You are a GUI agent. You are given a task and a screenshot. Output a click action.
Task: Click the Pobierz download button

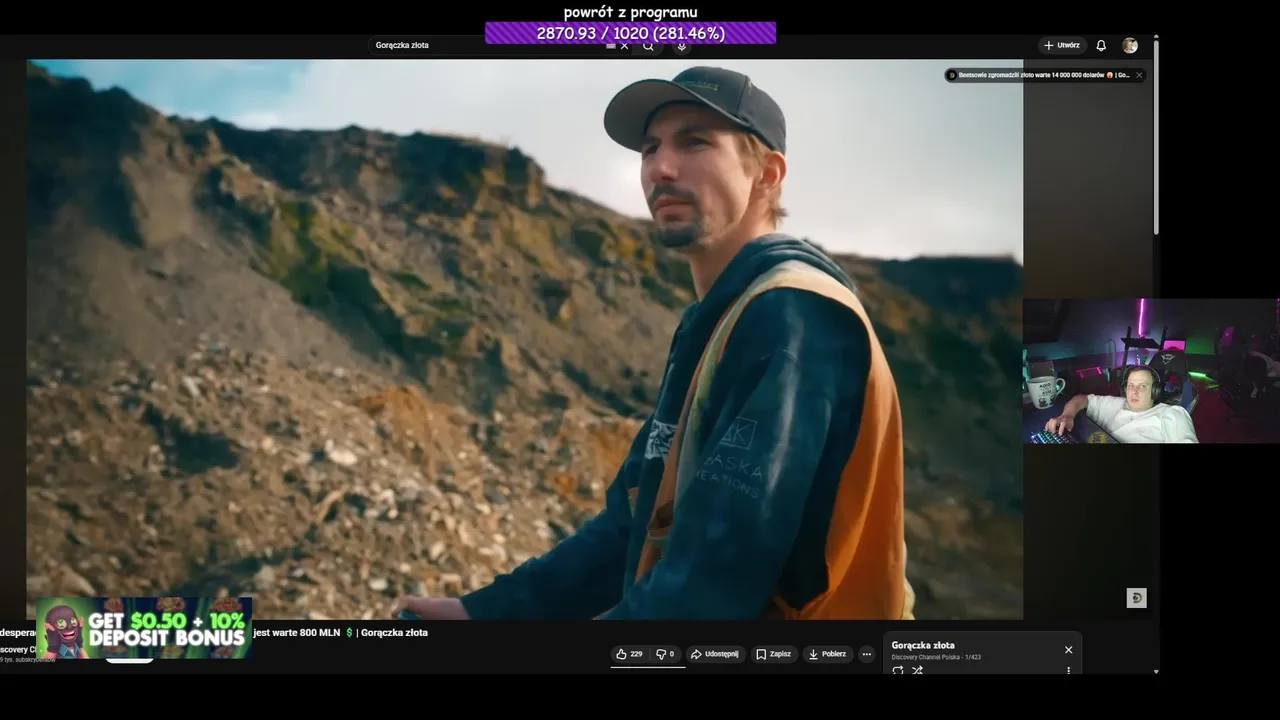827,654
